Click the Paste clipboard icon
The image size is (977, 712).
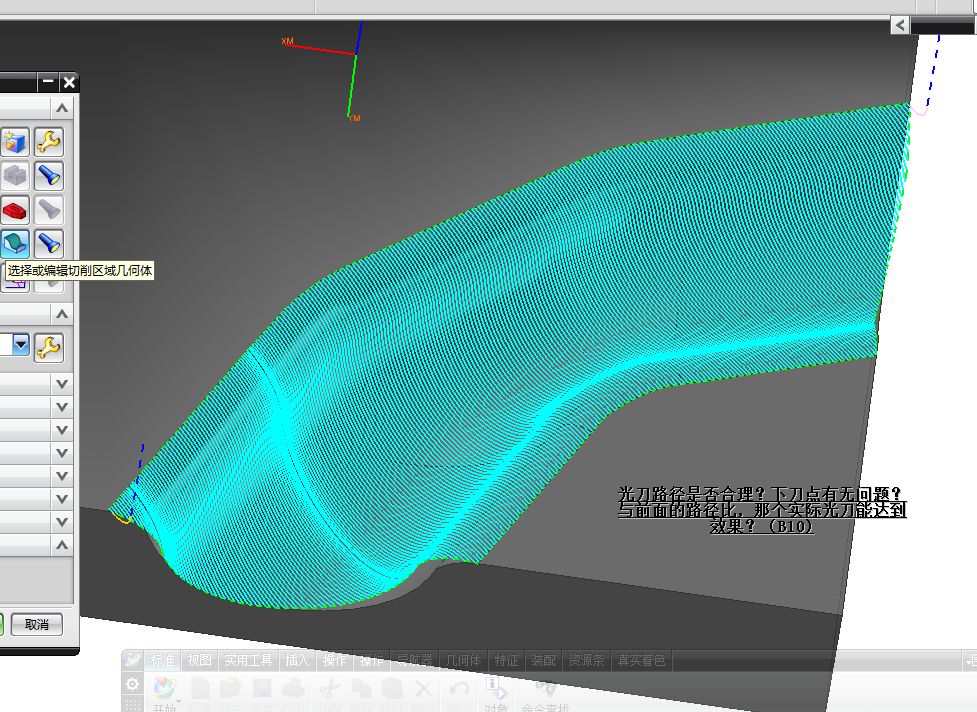[x=392, y=688]
